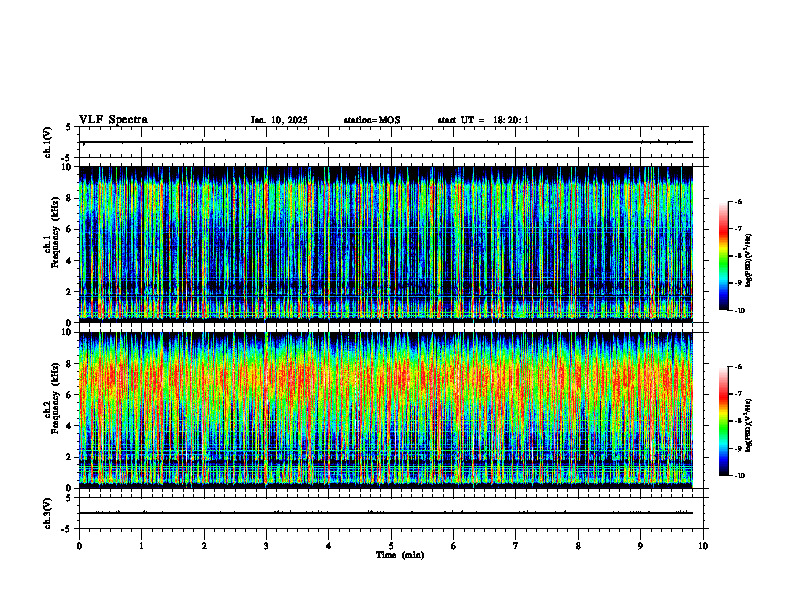The width and height of the screenshot is (792, 612).
Task: Click the "-10" label on ch.2 color scale
Action: [x=739, y=476]
